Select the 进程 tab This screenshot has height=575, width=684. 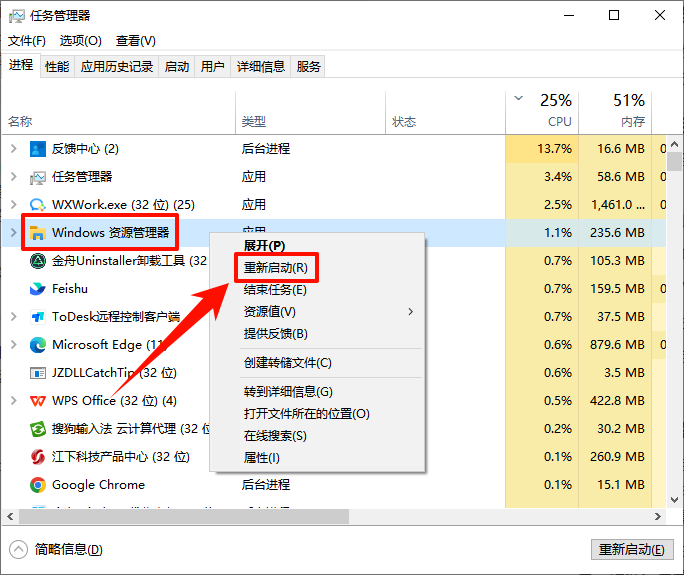21,65
